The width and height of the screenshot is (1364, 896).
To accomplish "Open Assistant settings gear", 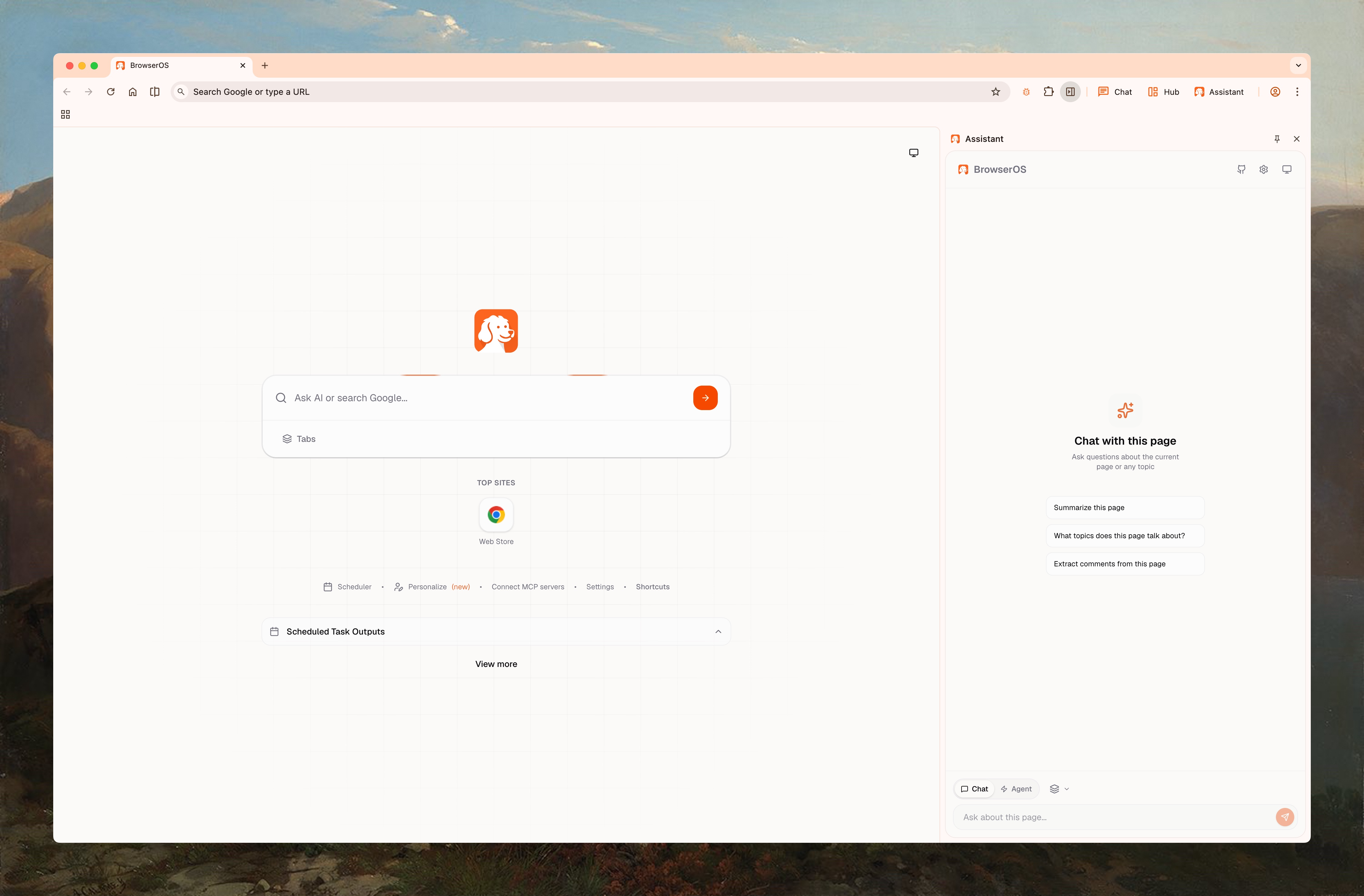I will point(1264,169).
